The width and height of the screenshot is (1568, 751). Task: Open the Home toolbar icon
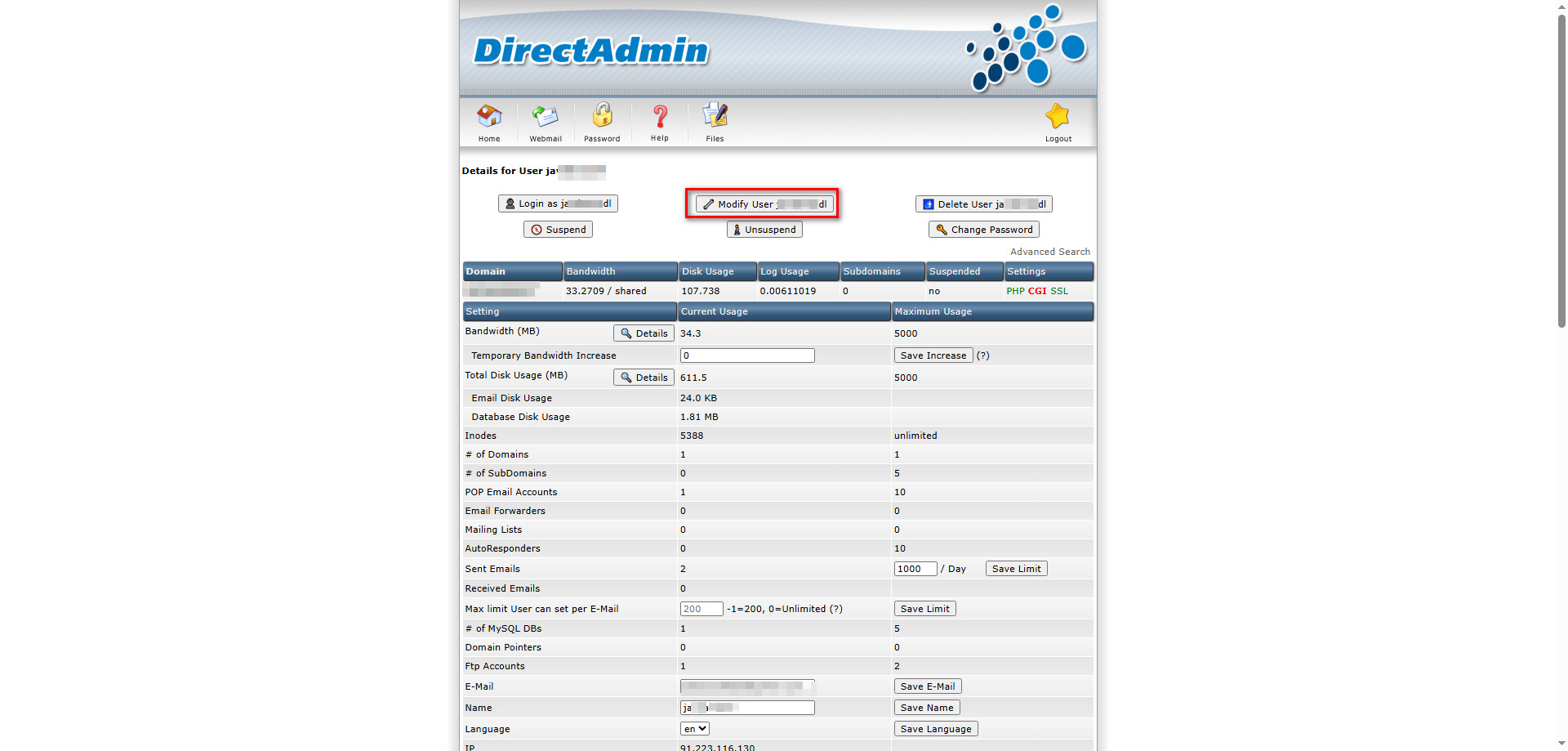[489, 117]
